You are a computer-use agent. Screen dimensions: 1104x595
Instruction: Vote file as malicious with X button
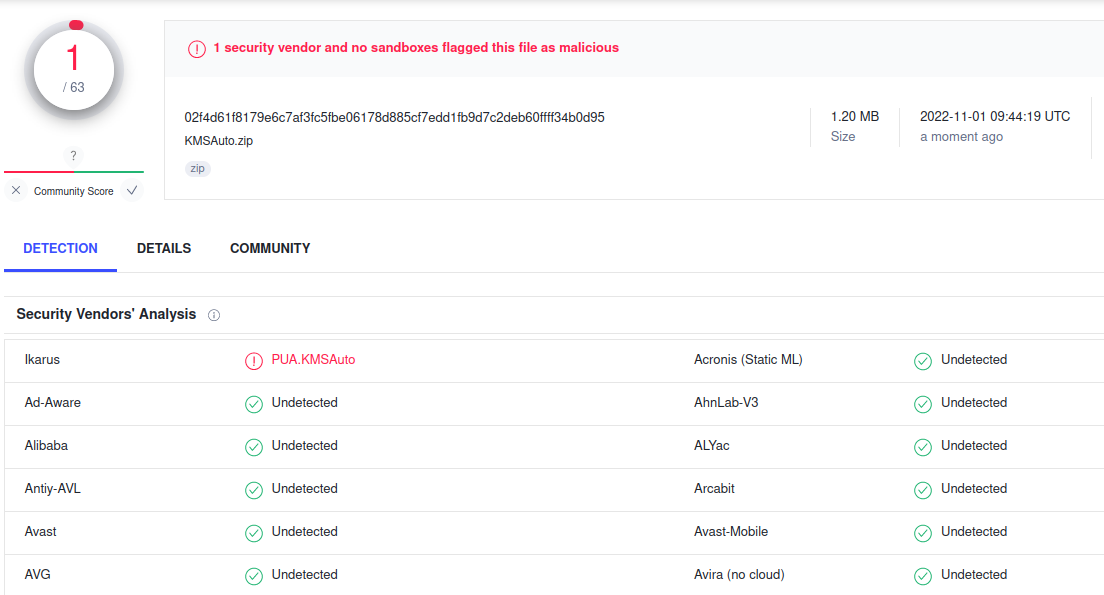tap(15, 190)
